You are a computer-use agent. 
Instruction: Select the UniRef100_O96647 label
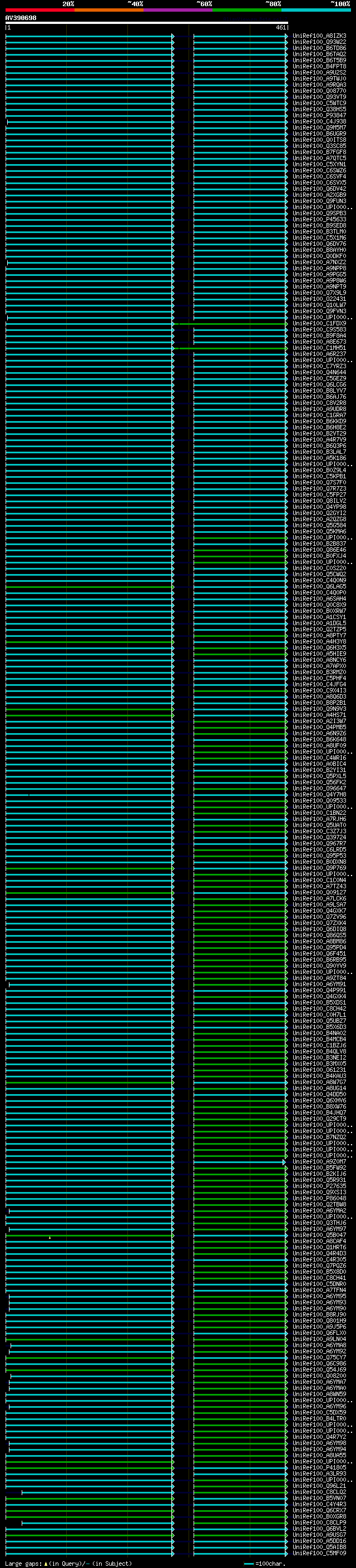(319, 788)
